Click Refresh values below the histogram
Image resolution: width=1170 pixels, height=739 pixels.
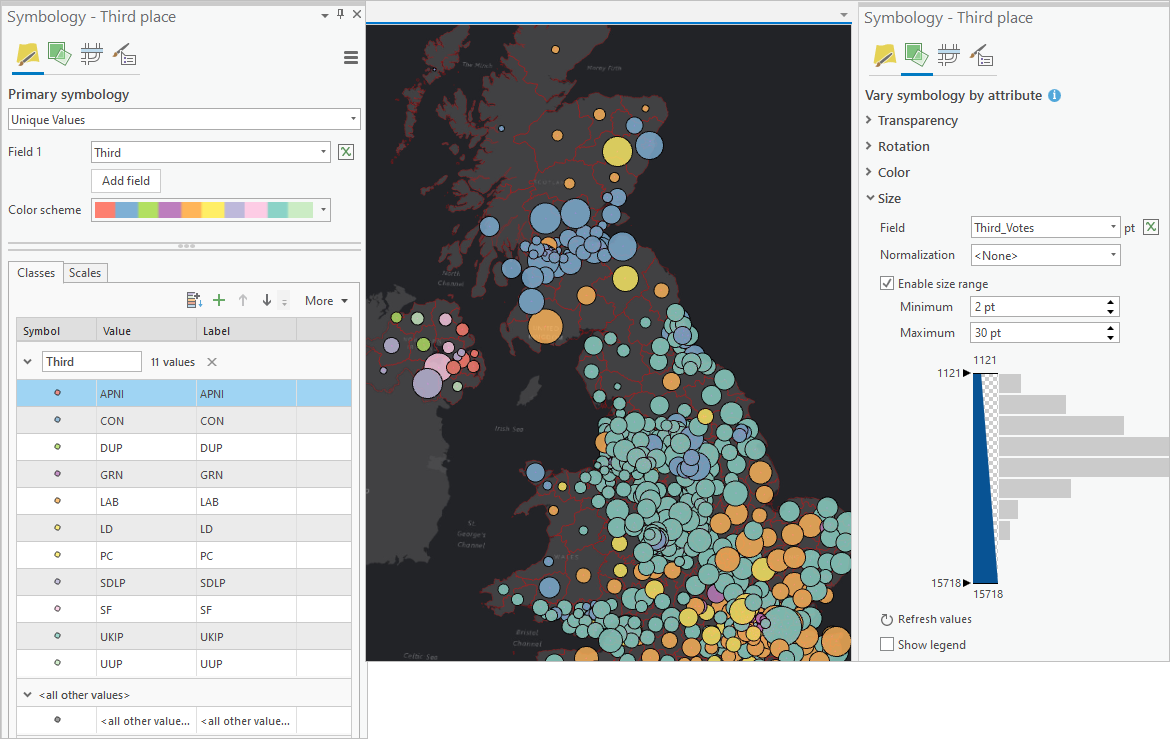[x=925, y=619]
